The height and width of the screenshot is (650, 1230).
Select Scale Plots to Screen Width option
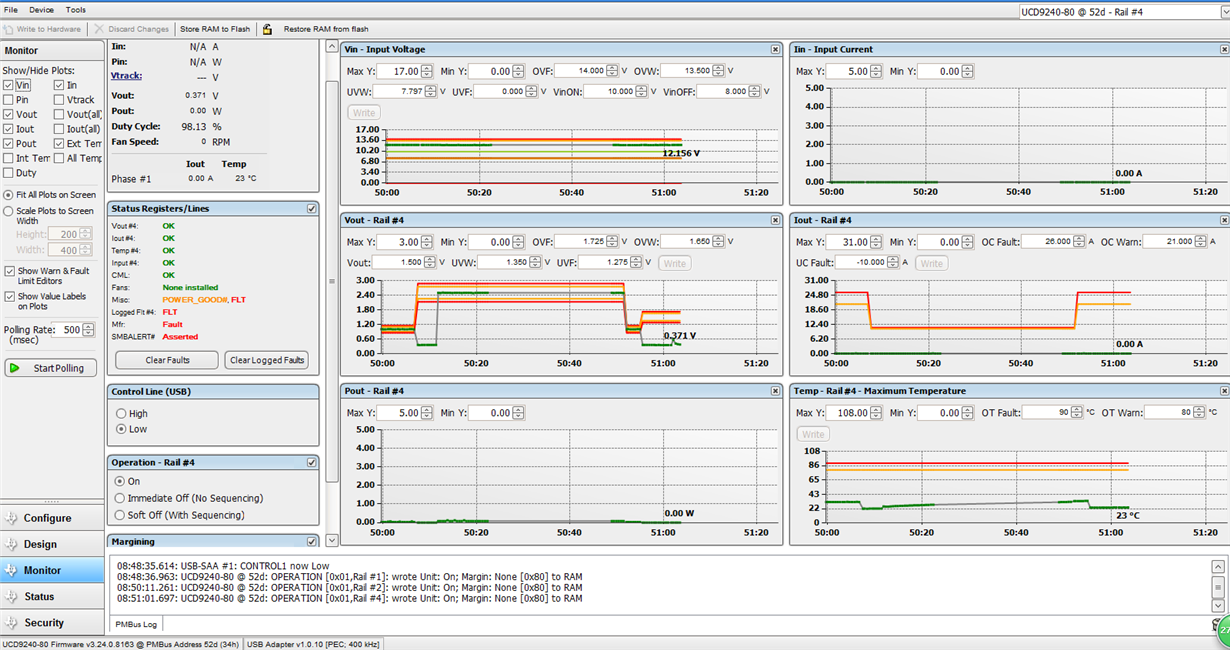coord(9,211)
